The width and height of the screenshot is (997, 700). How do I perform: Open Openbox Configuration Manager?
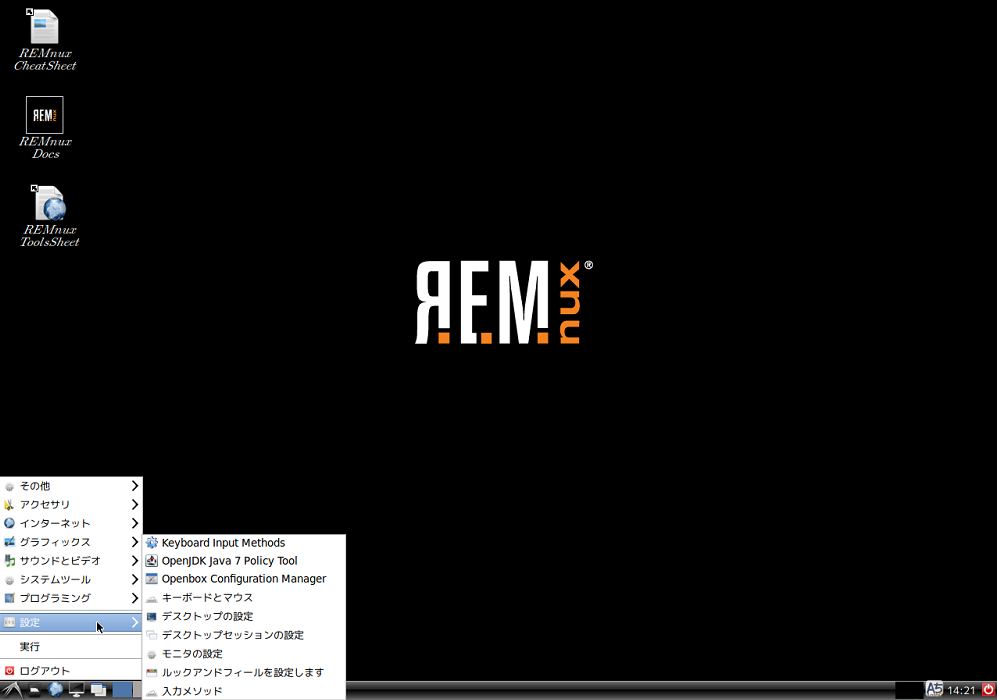pos(244,579)
